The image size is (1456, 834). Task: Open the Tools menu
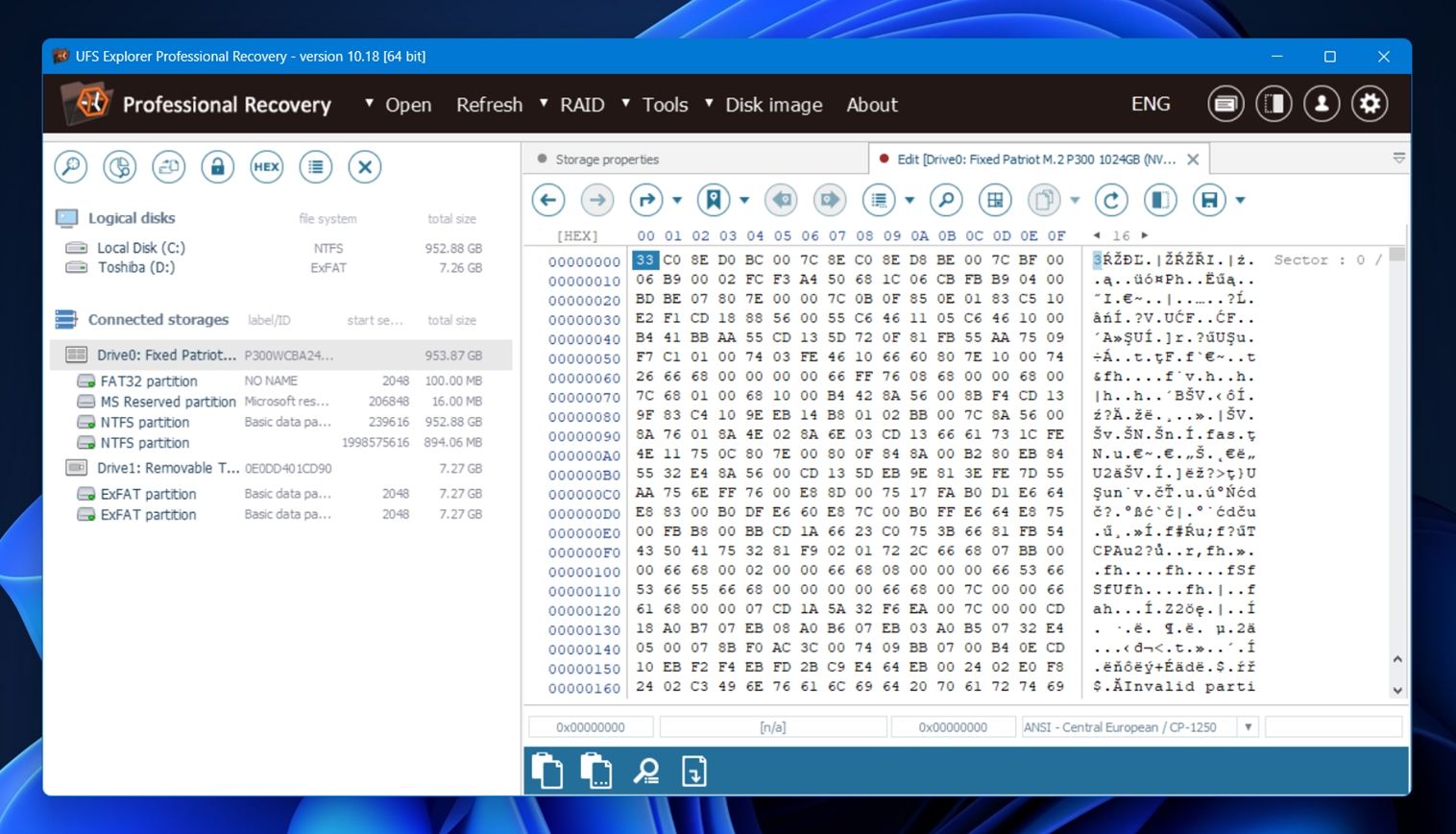tap(665, 105)
